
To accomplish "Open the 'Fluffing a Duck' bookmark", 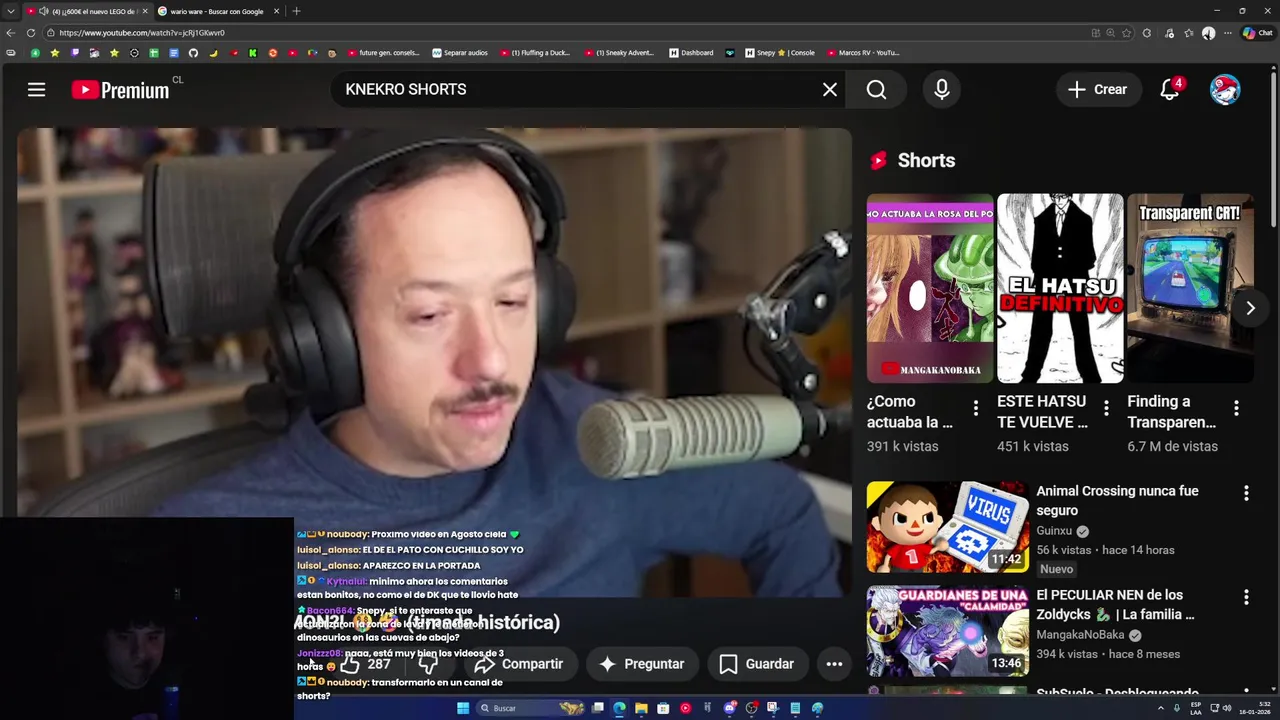I will 535,53.
